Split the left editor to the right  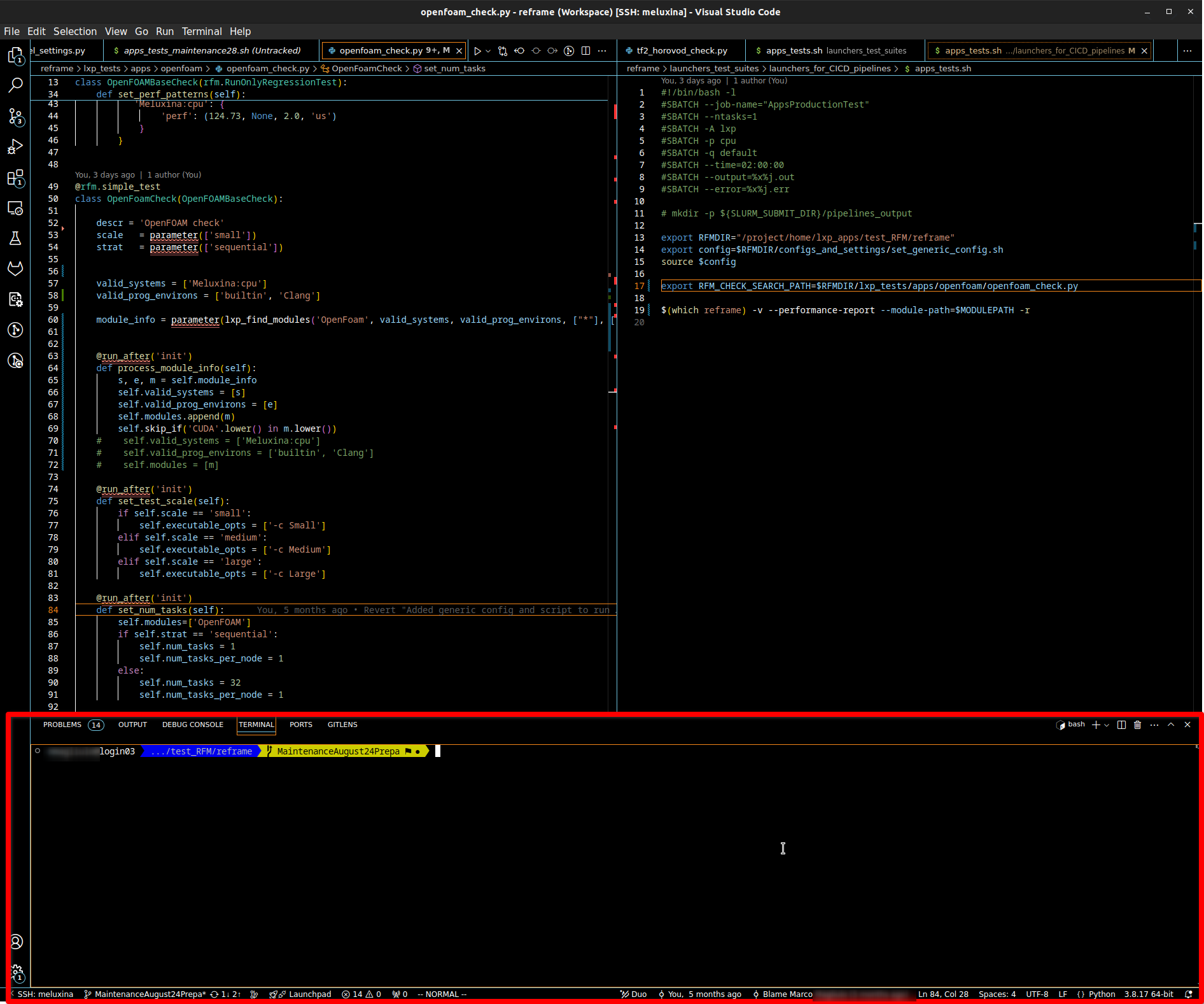coord(585,51)
